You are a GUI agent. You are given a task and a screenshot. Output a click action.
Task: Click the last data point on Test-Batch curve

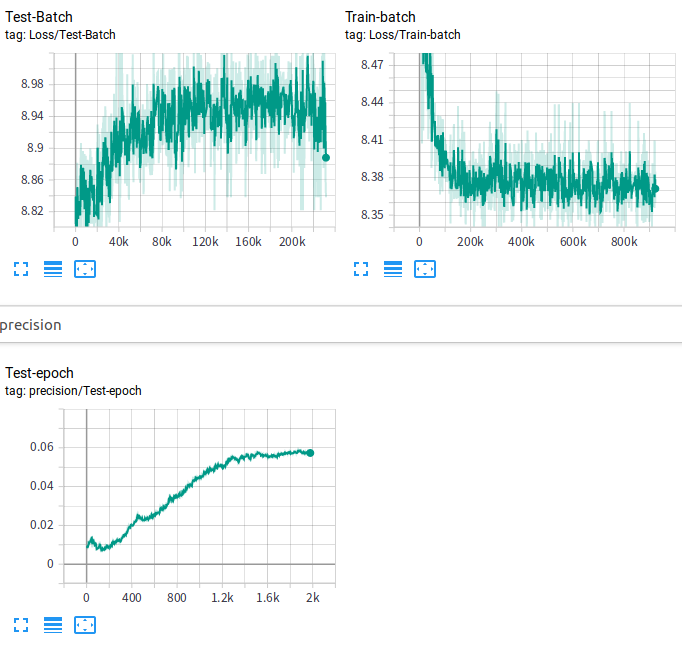[x=326, y=157]
